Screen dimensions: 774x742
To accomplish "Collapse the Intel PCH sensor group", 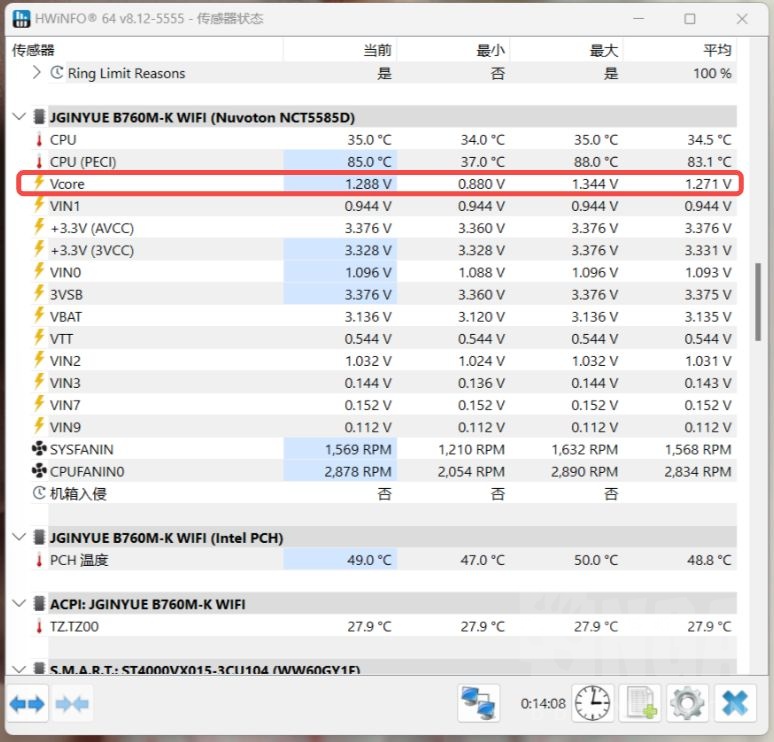I will click(19, 538).
